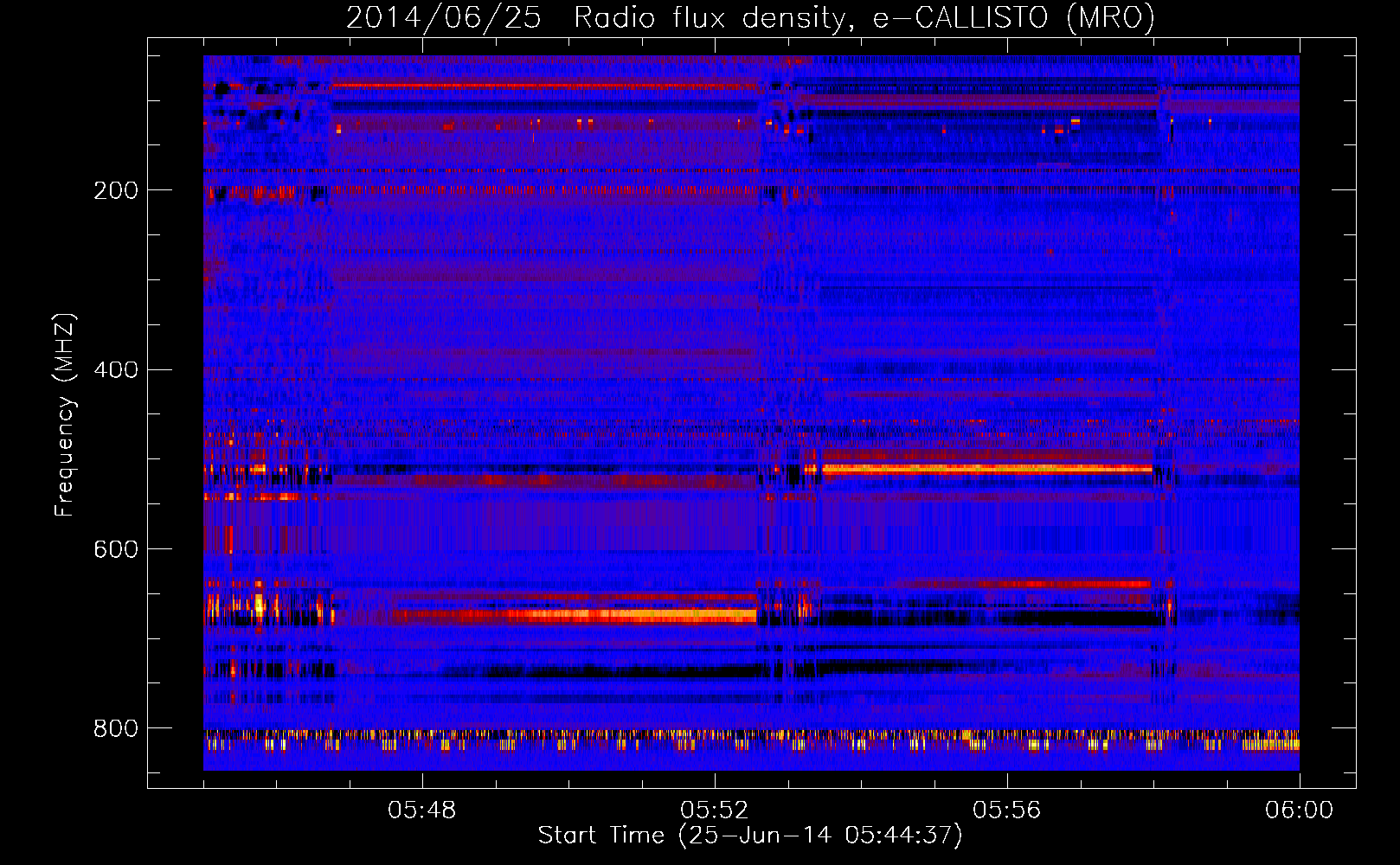The width and height of the screenshot is (1400, 865).
Task: Click the 'e-CALLISTO (MRO)' text in title
Action: [1014, 18]
